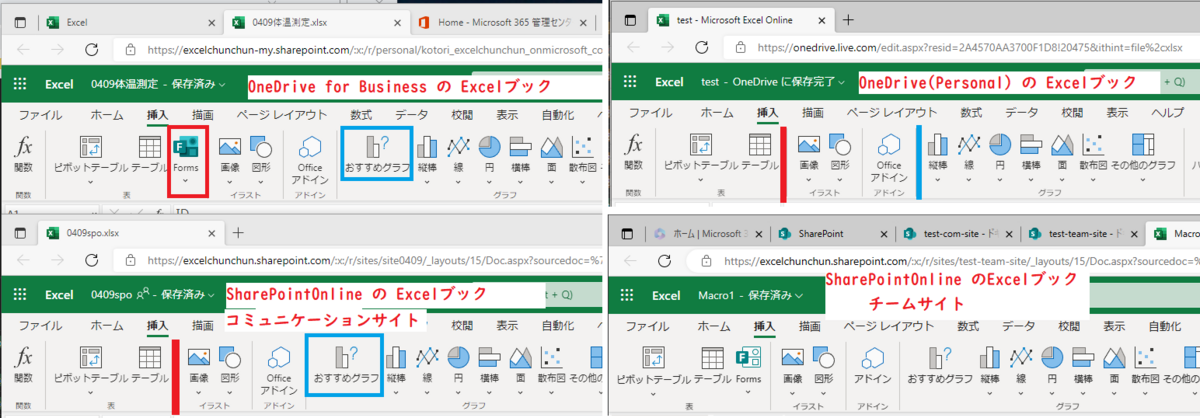Click the address bar in the test window

tap(965, 47)
